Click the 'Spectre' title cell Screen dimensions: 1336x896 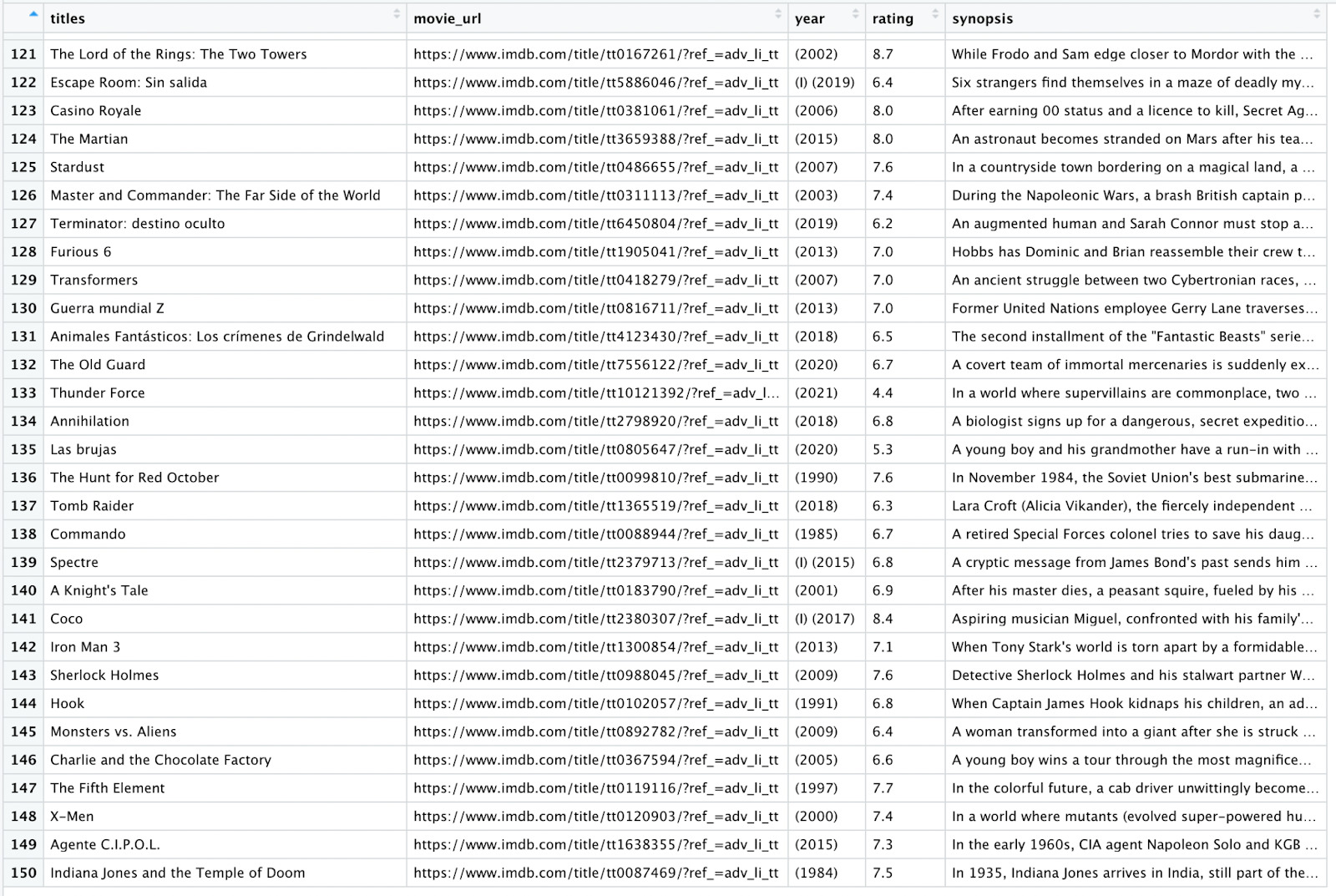225,563
